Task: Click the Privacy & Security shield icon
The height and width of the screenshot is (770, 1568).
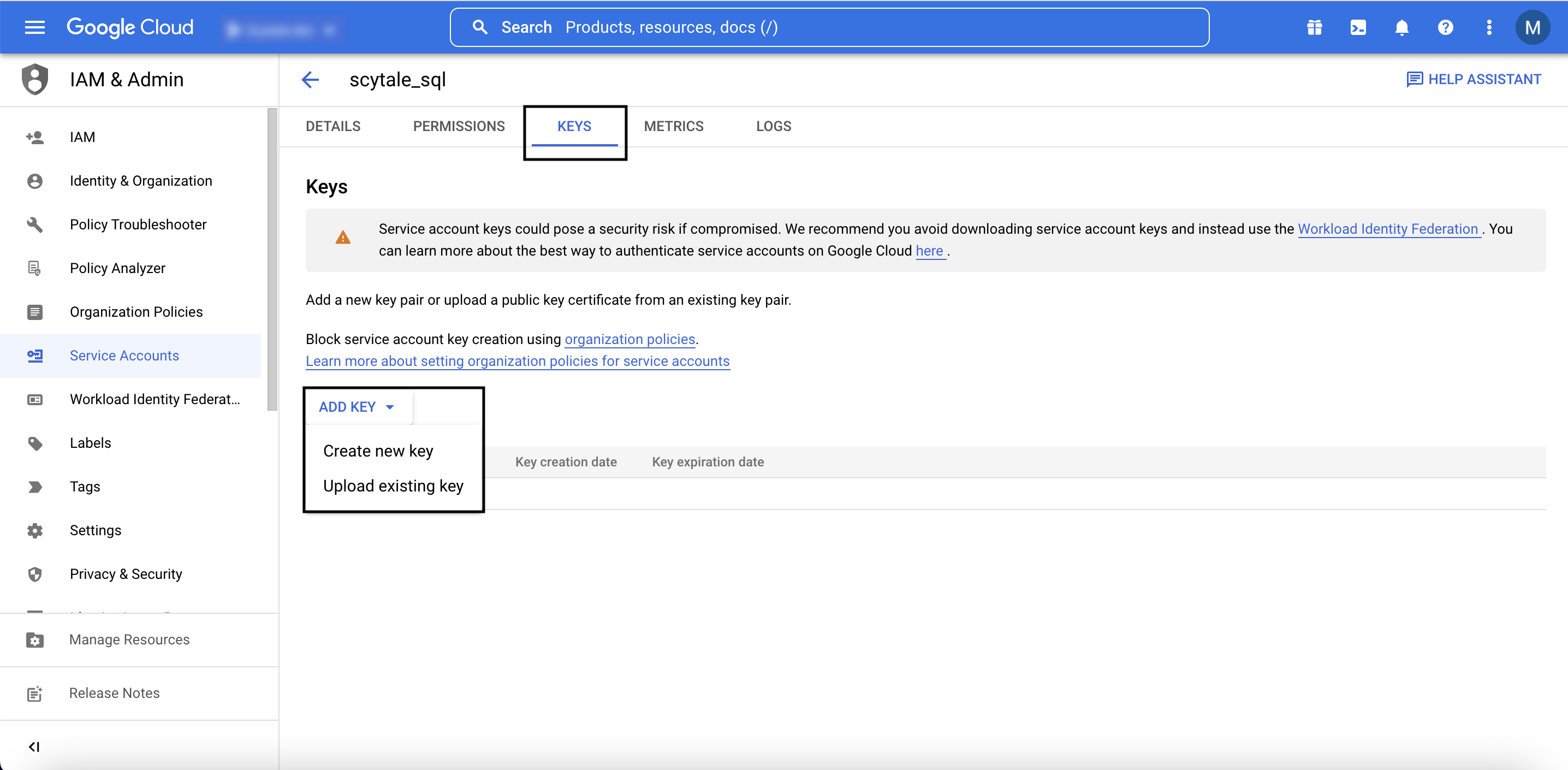Action: pos(35,574)
